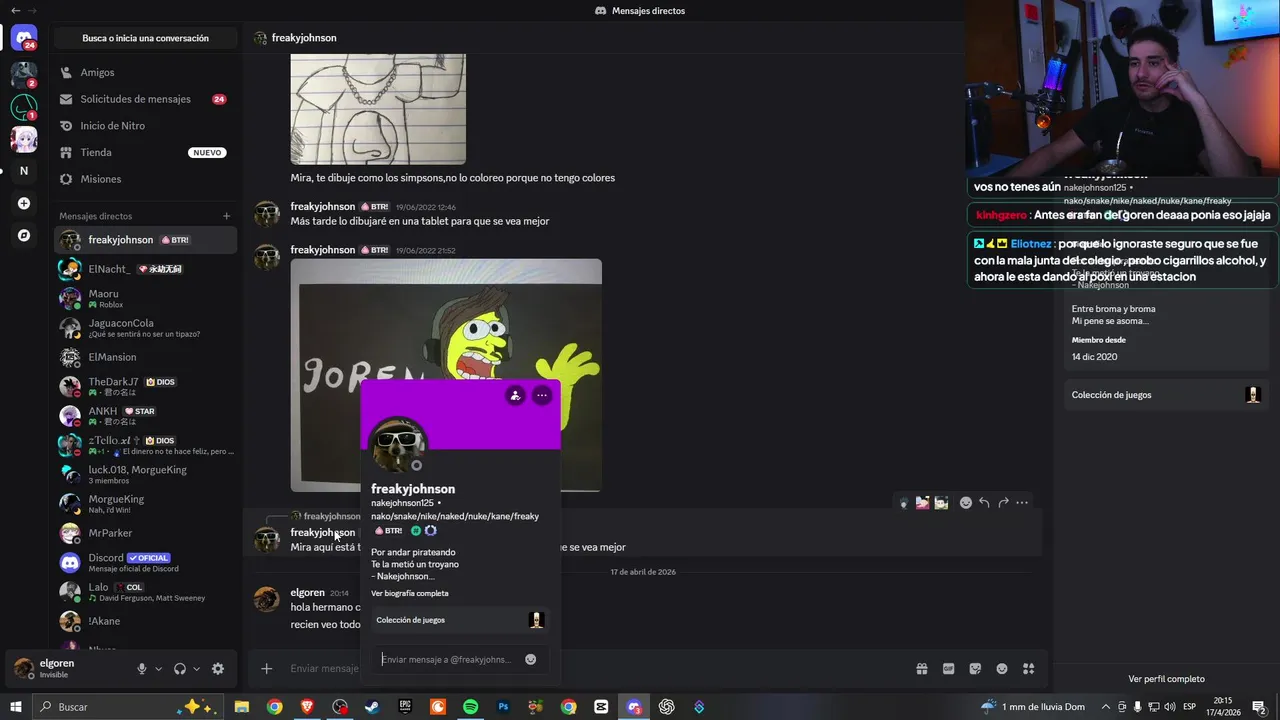Open Photoshop from the taskbar
The height and width of the screenshot is (720, 1280).
503,707
